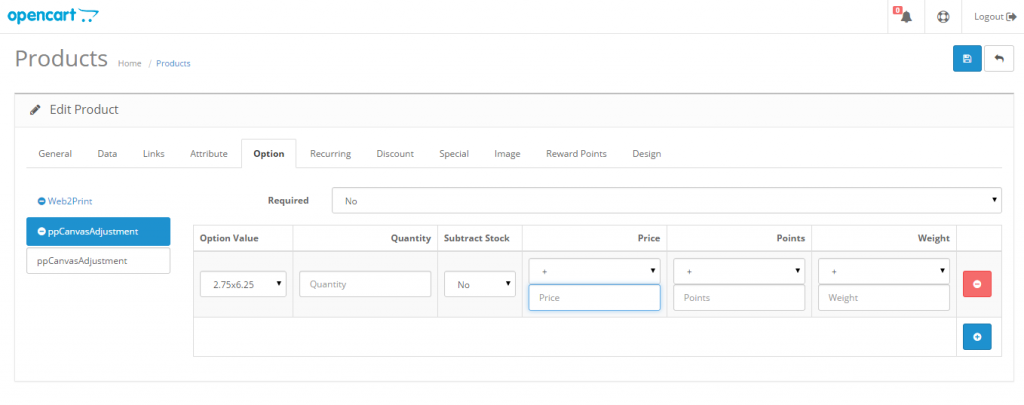
Task: Click the Price input field
Action: (594, 297)
